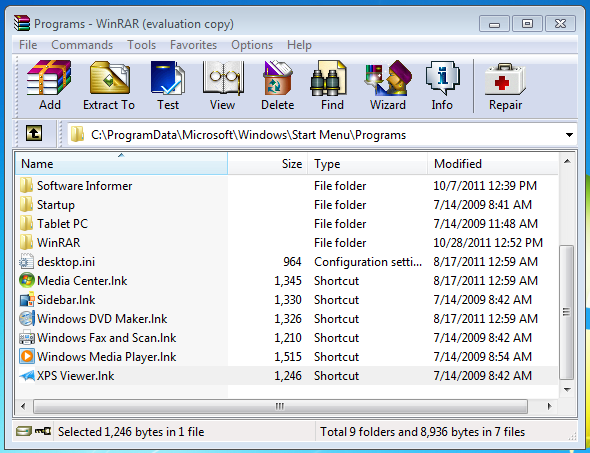Click 'Selected 1,246 bytes in 1 file' status
Screen dimensions: 590x453
pyautogui.click(x=131, y=432)
